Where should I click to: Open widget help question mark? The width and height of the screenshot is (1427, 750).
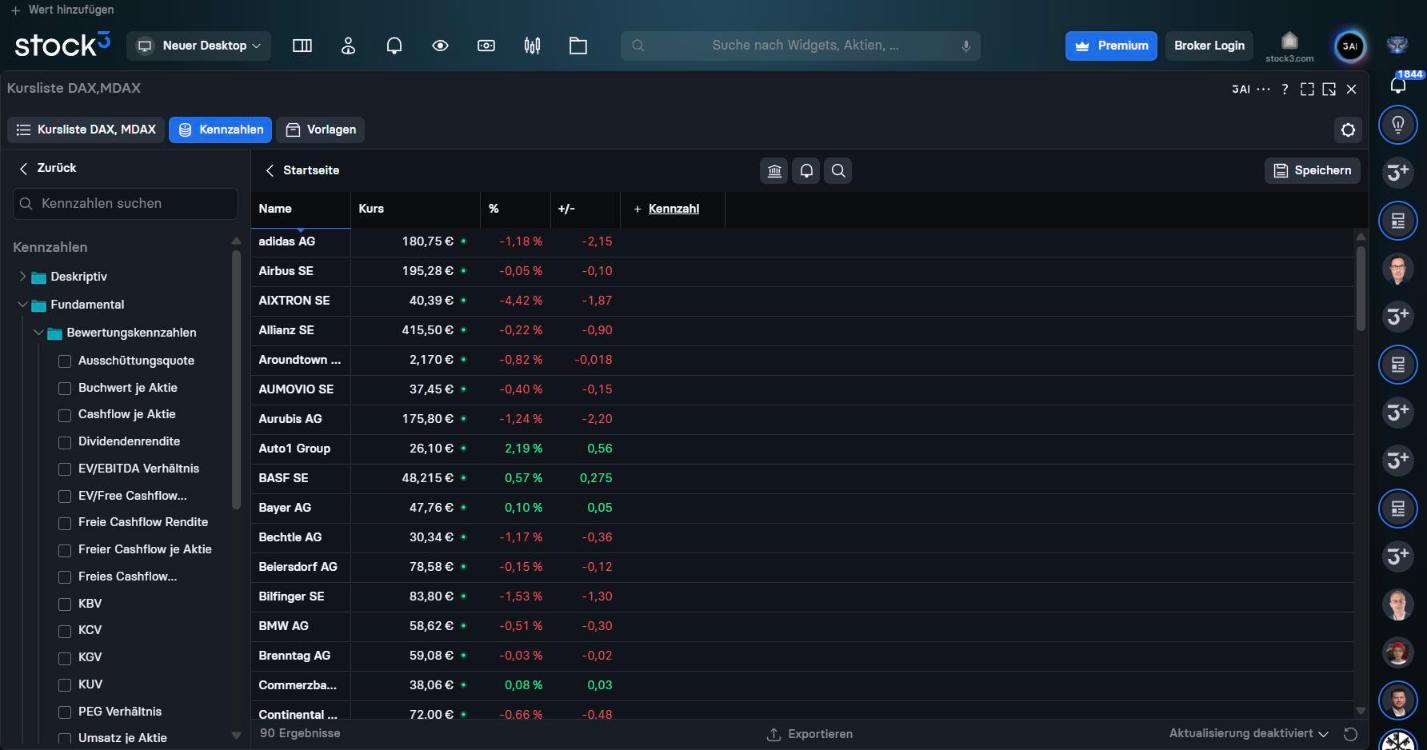coord(1286,89)
